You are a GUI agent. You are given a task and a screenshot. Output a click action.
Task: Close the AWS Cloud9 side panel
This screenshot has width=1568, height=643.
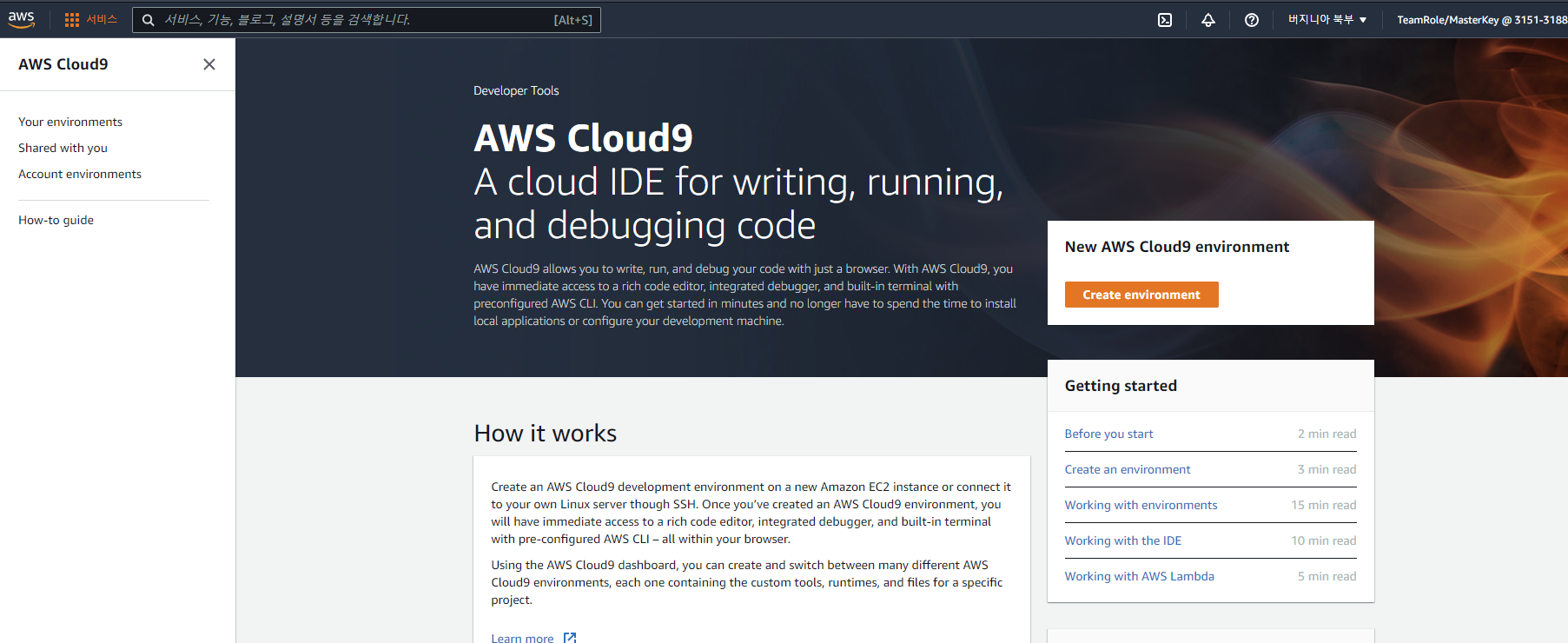(x=209, y=64)
